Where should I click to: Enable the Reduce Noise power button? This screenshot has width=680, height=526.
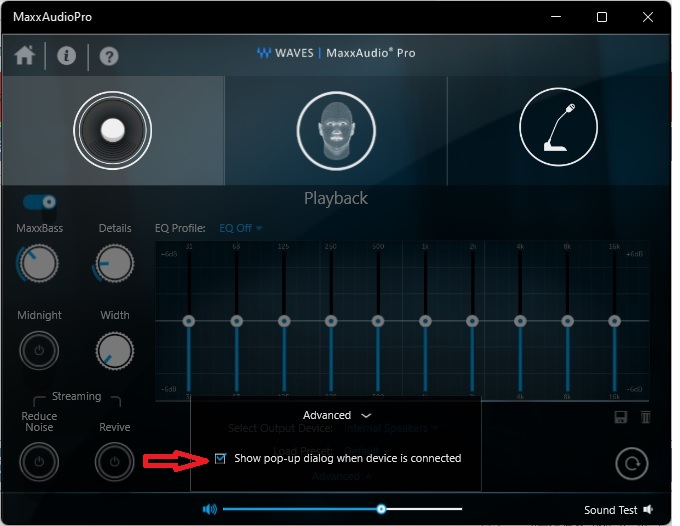[39, 463]
